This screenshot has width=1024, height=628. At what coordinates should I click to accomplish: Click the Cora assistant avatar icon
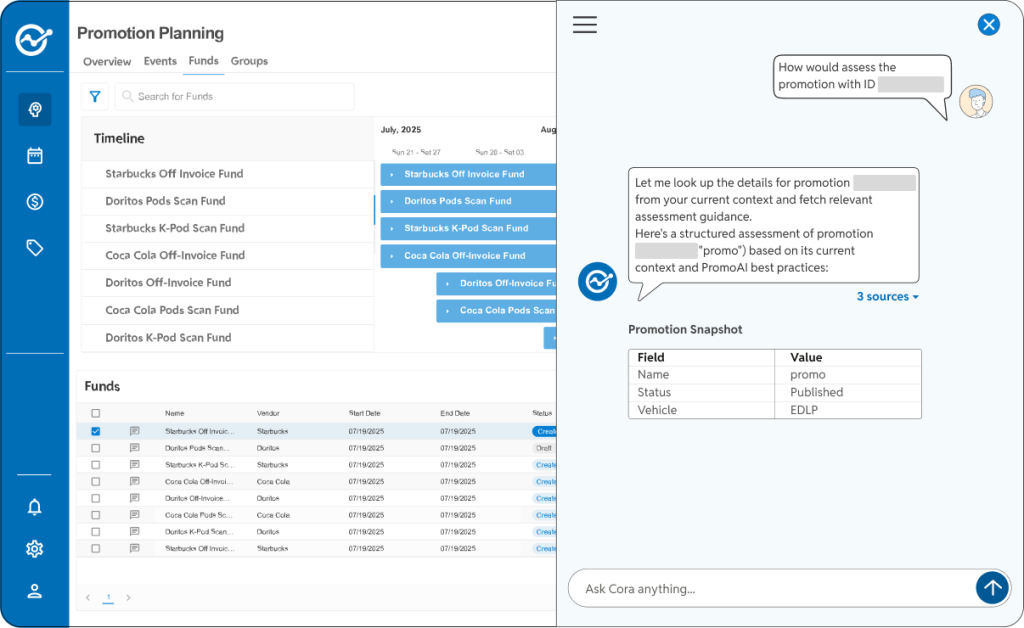pos(597,281)
